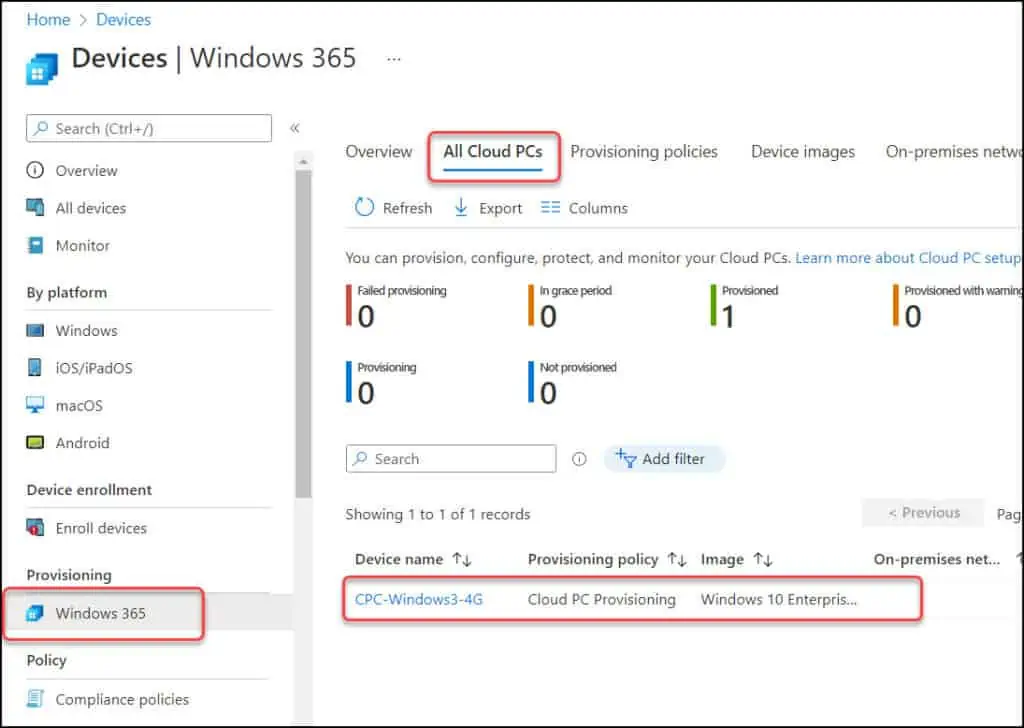Click the Overview info icon in sidebar
The image size is (1024, 728).
(x=35, y=170)
